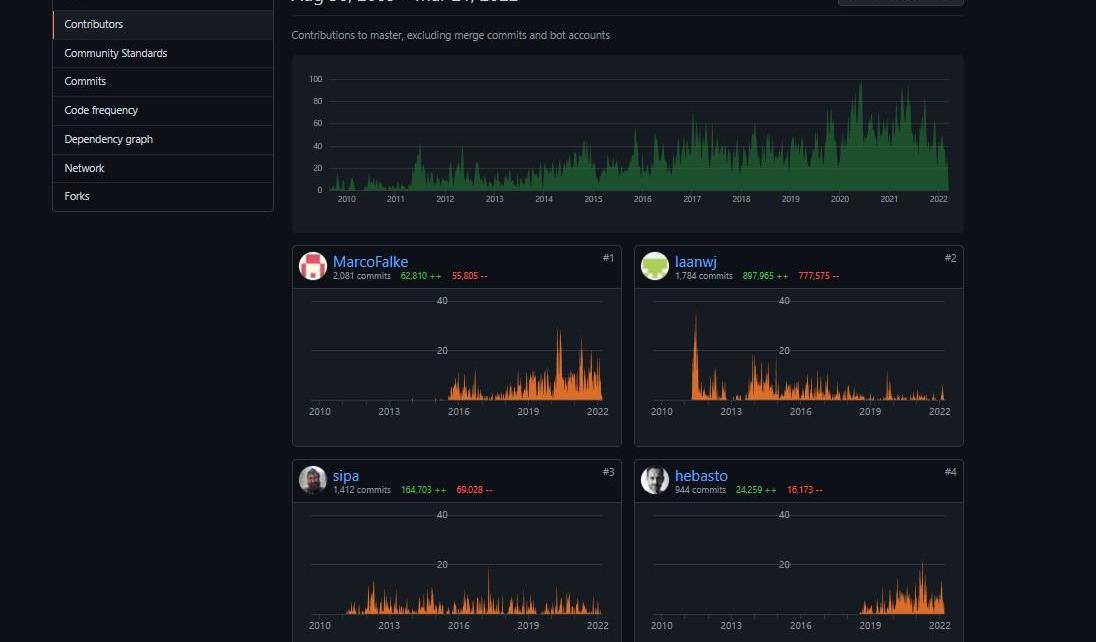Click MarcoFalke's profile avatar
This screenshot has width=1096, height=642.
(x=313, y=266)
